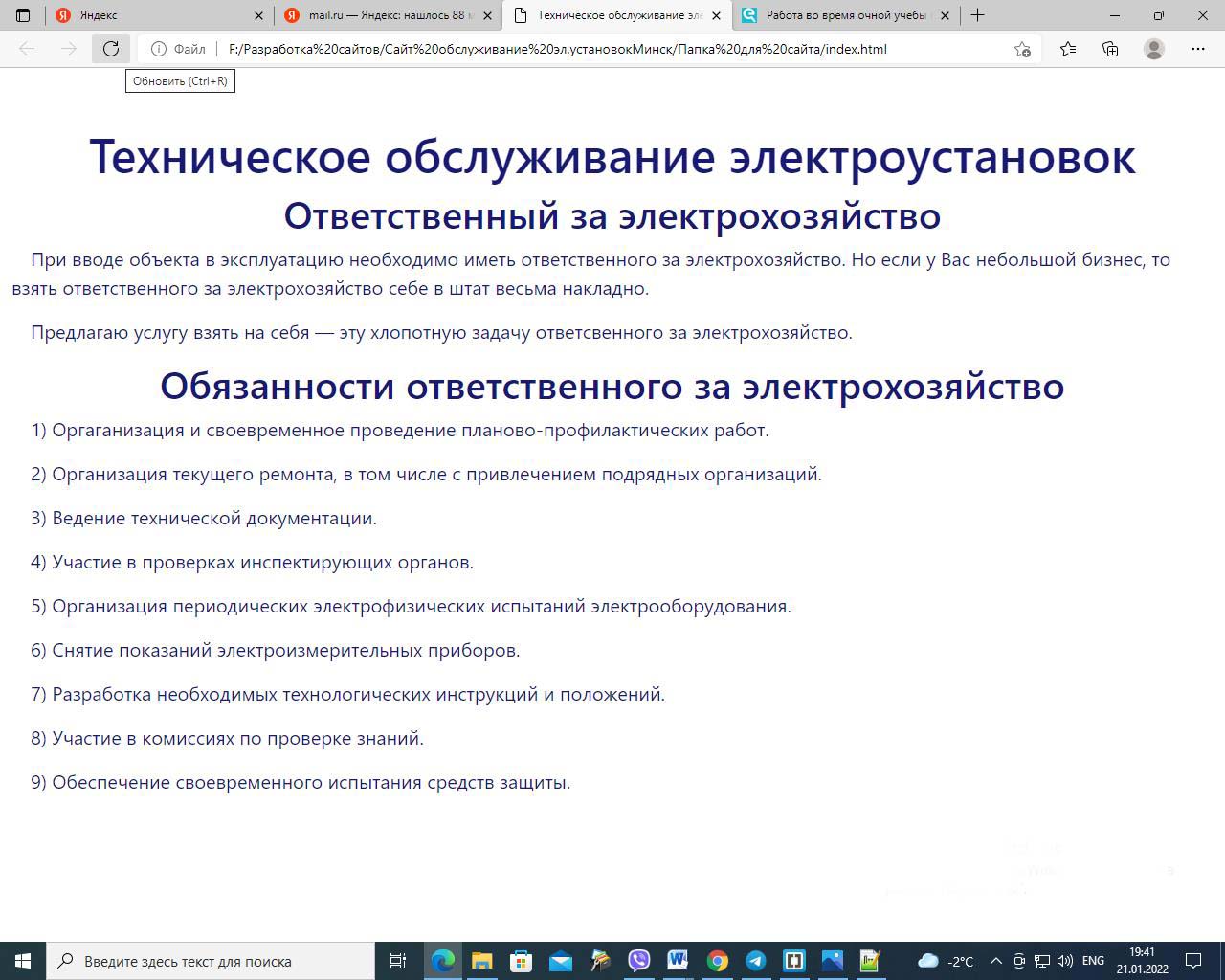Open Viber from the taskbar
The image size is (1225, 980).
click(x=638, y=961)
